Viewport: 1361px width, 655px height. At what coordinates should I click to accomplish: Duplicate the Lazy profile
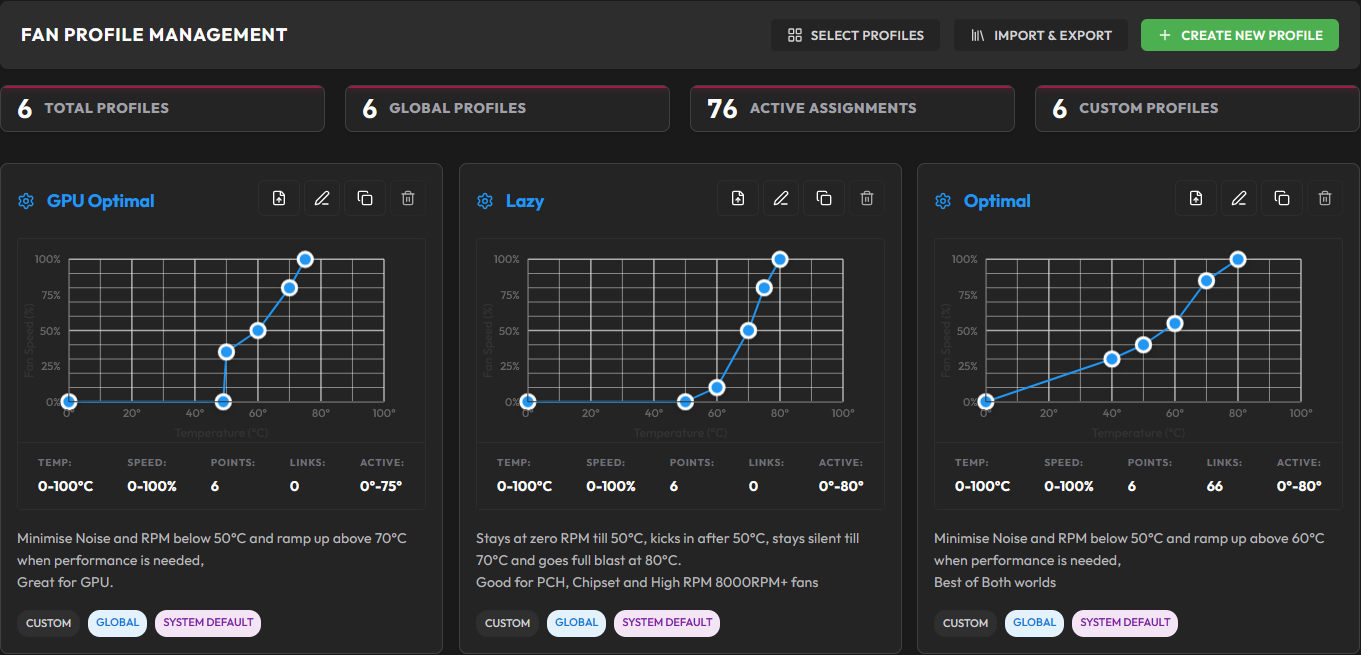(x=824, y=198)
